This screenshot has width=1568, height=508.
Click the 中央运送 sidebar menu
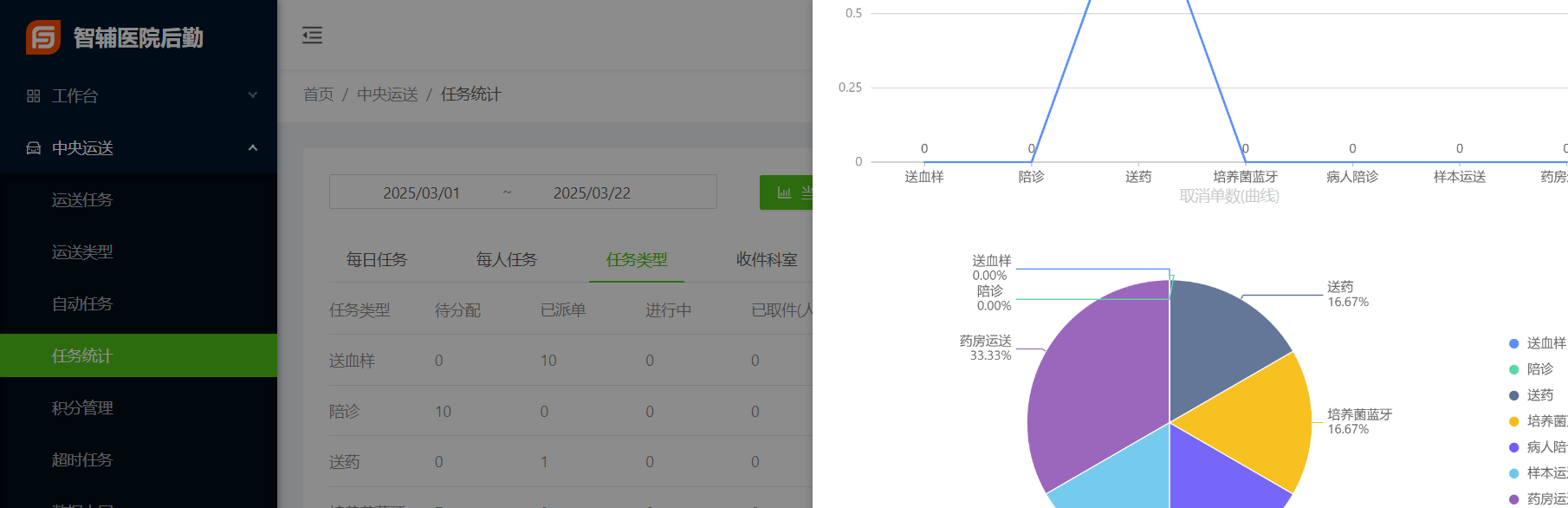coord(139,147)
